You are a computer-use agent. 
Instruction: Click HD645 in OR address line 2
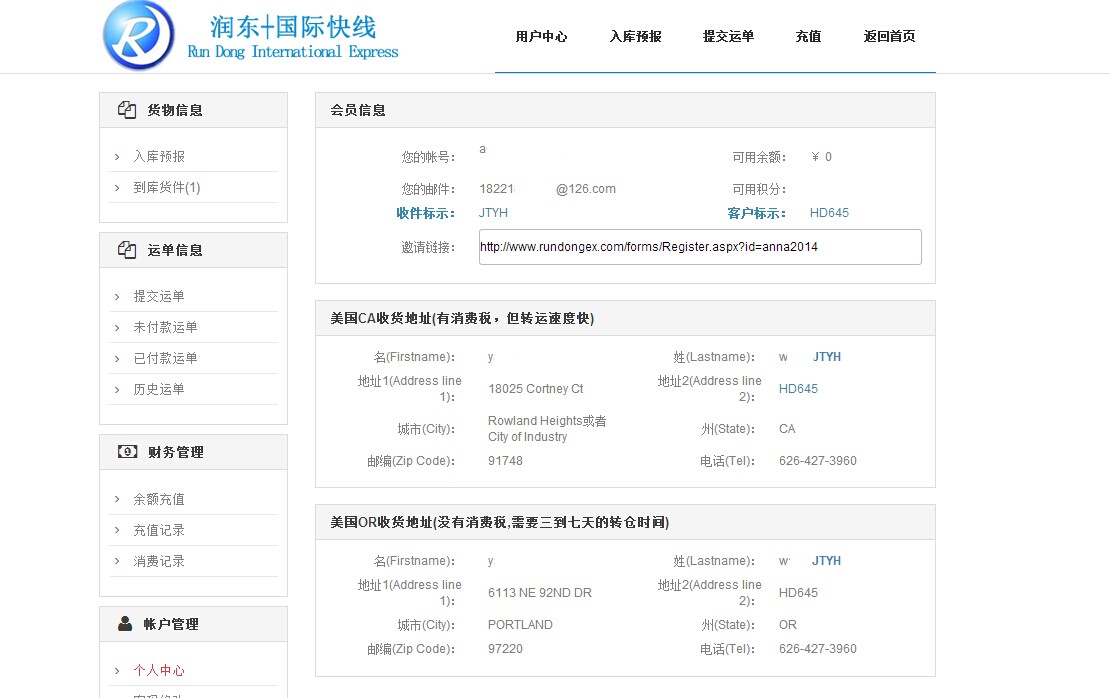point(798,593)
